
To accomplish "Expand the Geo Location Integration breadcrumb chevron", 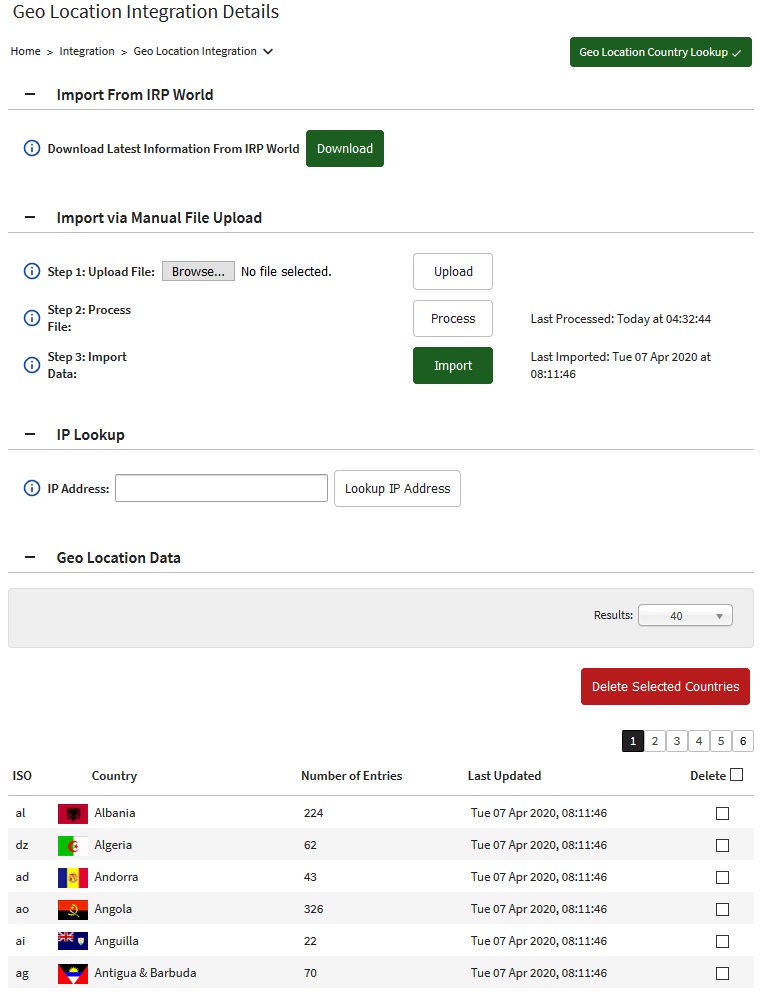I will click(268, 52).
